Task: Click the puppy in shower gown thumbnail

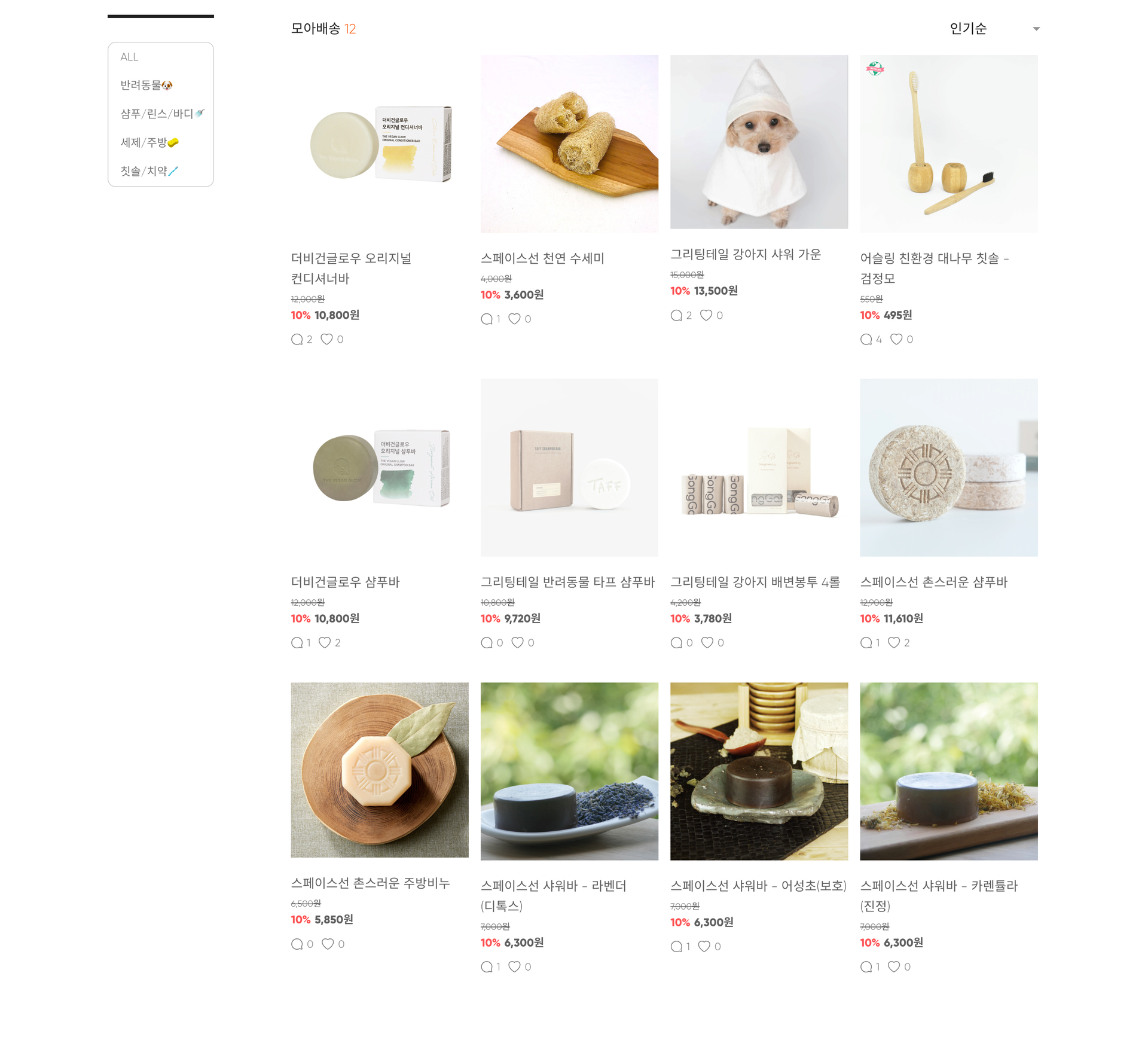Action: 759,142
